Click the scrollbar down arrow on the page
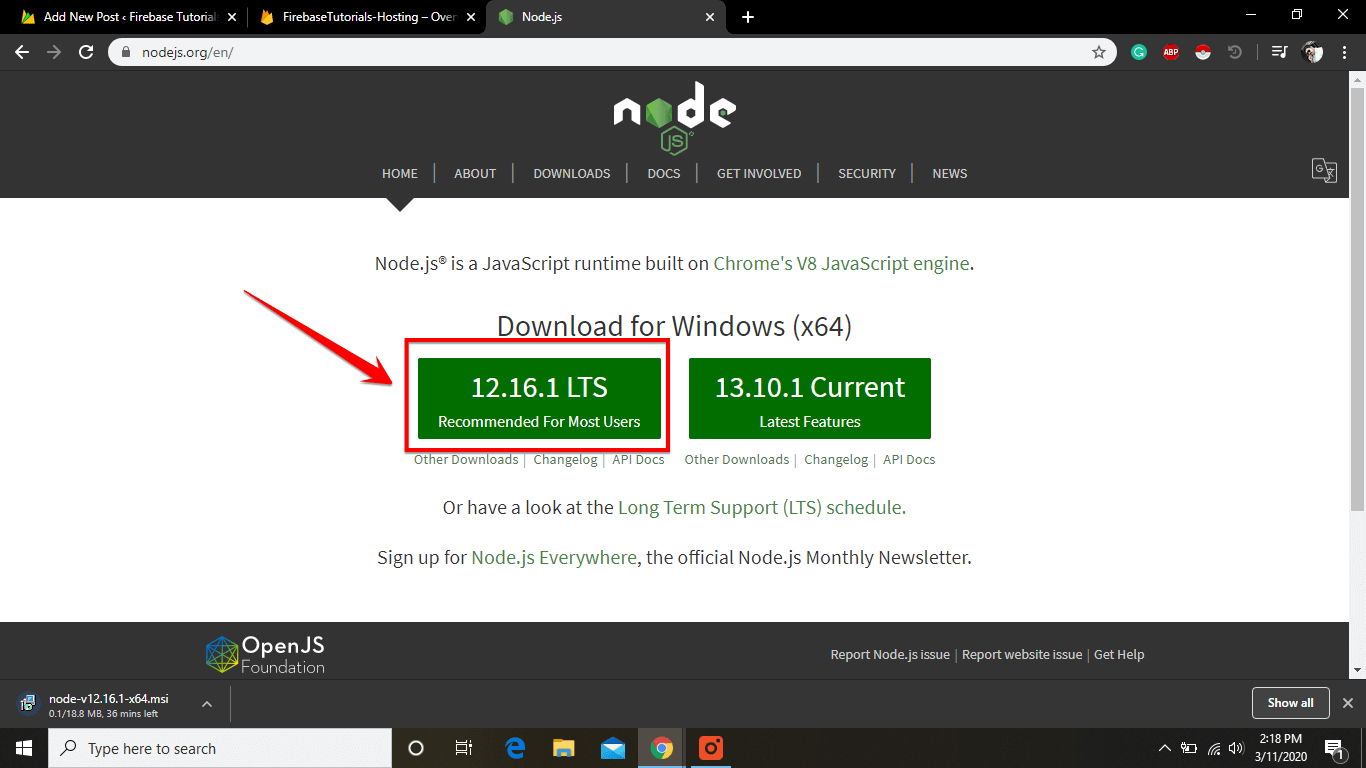 1357,671
